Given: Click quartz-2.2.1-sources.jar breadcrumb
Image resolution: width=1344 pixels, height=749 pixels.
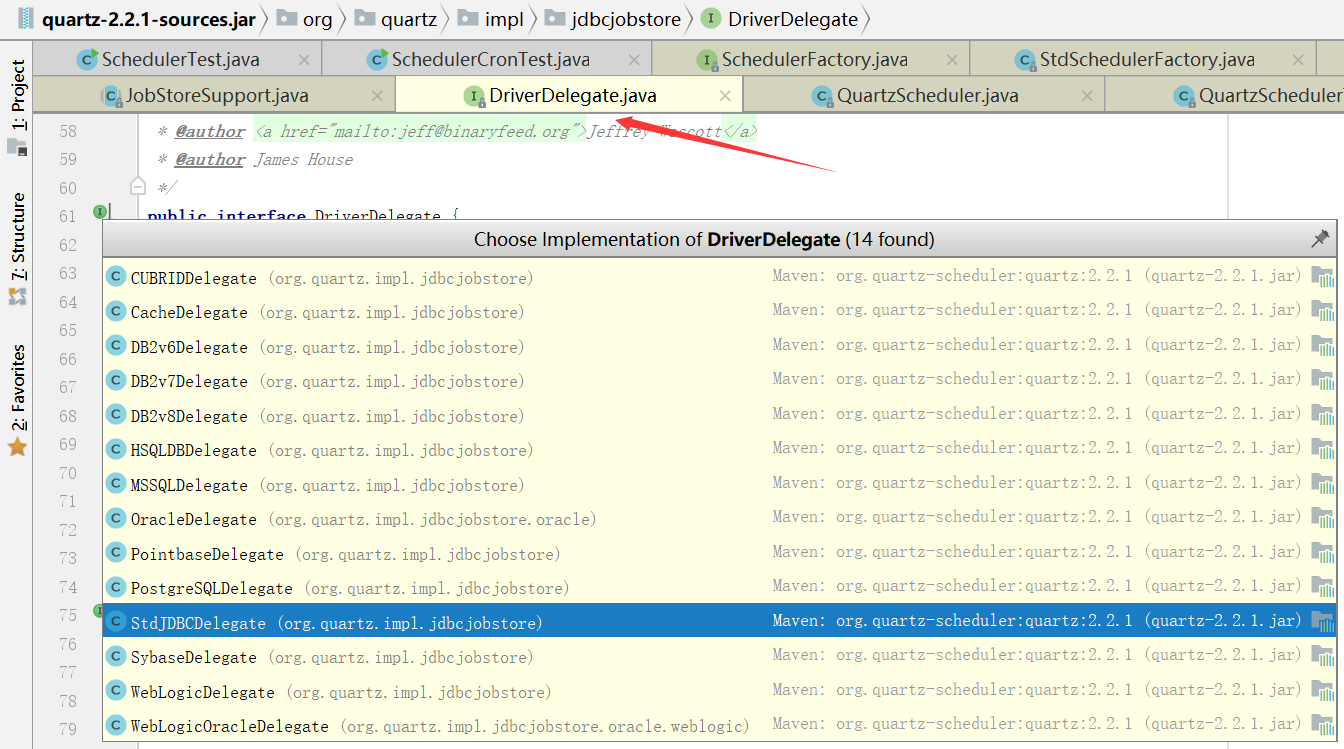Looking at the screenshot, I should [136, 19].
